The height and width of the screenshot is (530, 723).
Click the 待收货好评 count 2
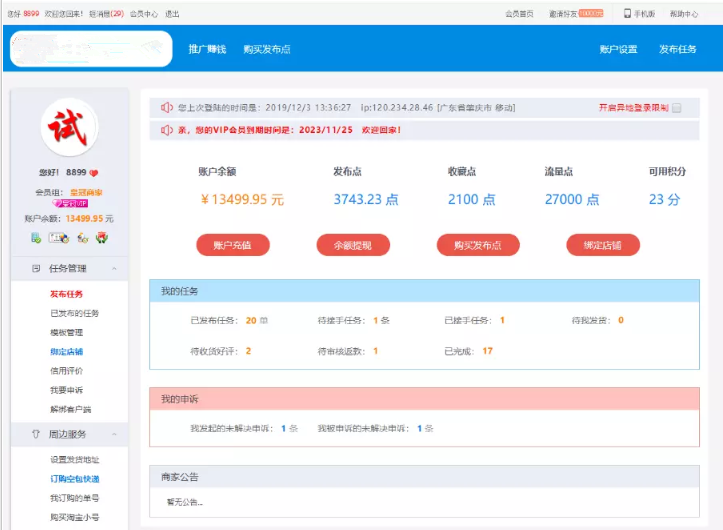point(248,351)
